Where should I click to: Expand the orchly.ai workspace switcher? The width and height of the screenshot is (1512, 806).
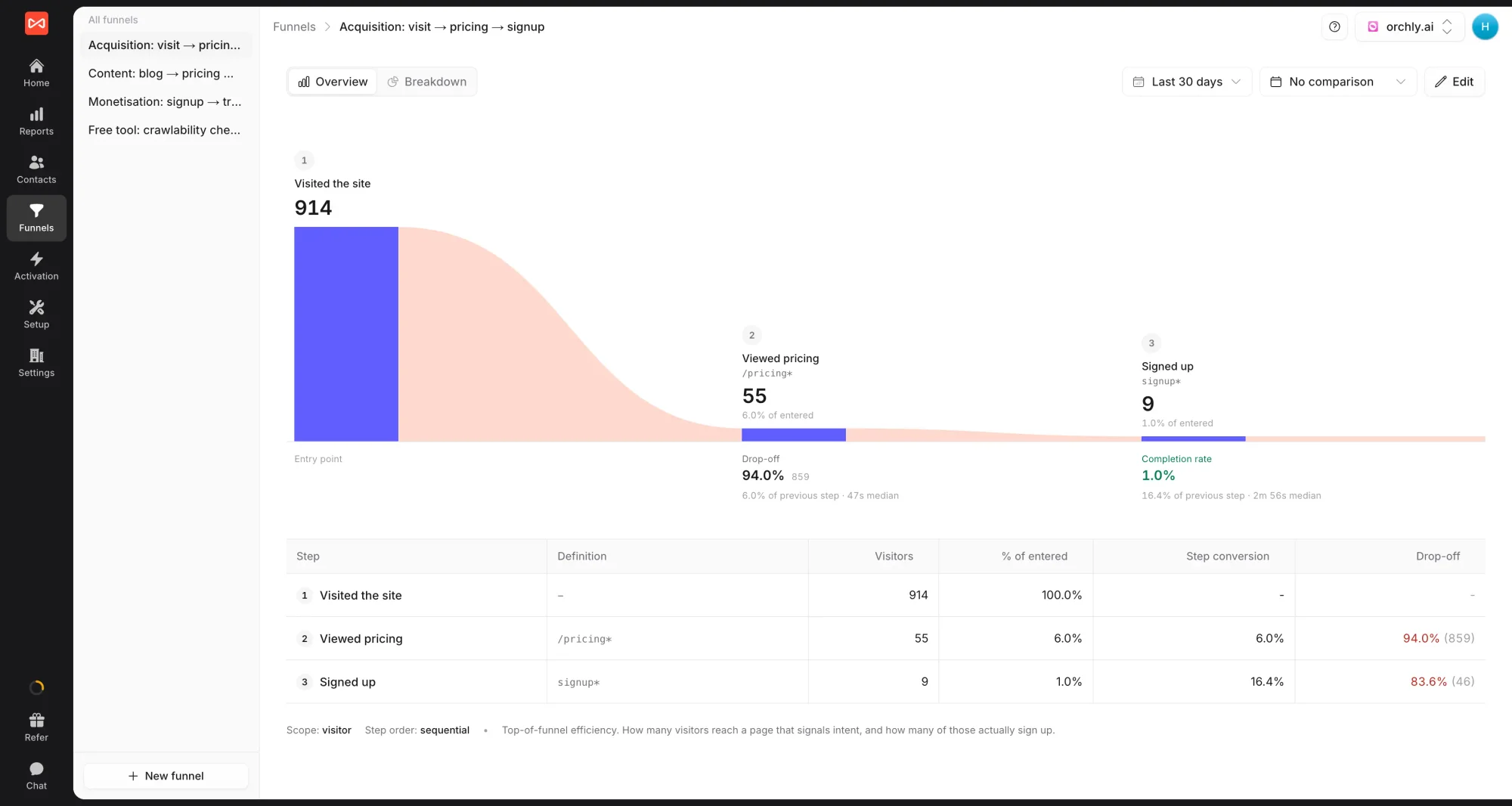click(1410, 27)
